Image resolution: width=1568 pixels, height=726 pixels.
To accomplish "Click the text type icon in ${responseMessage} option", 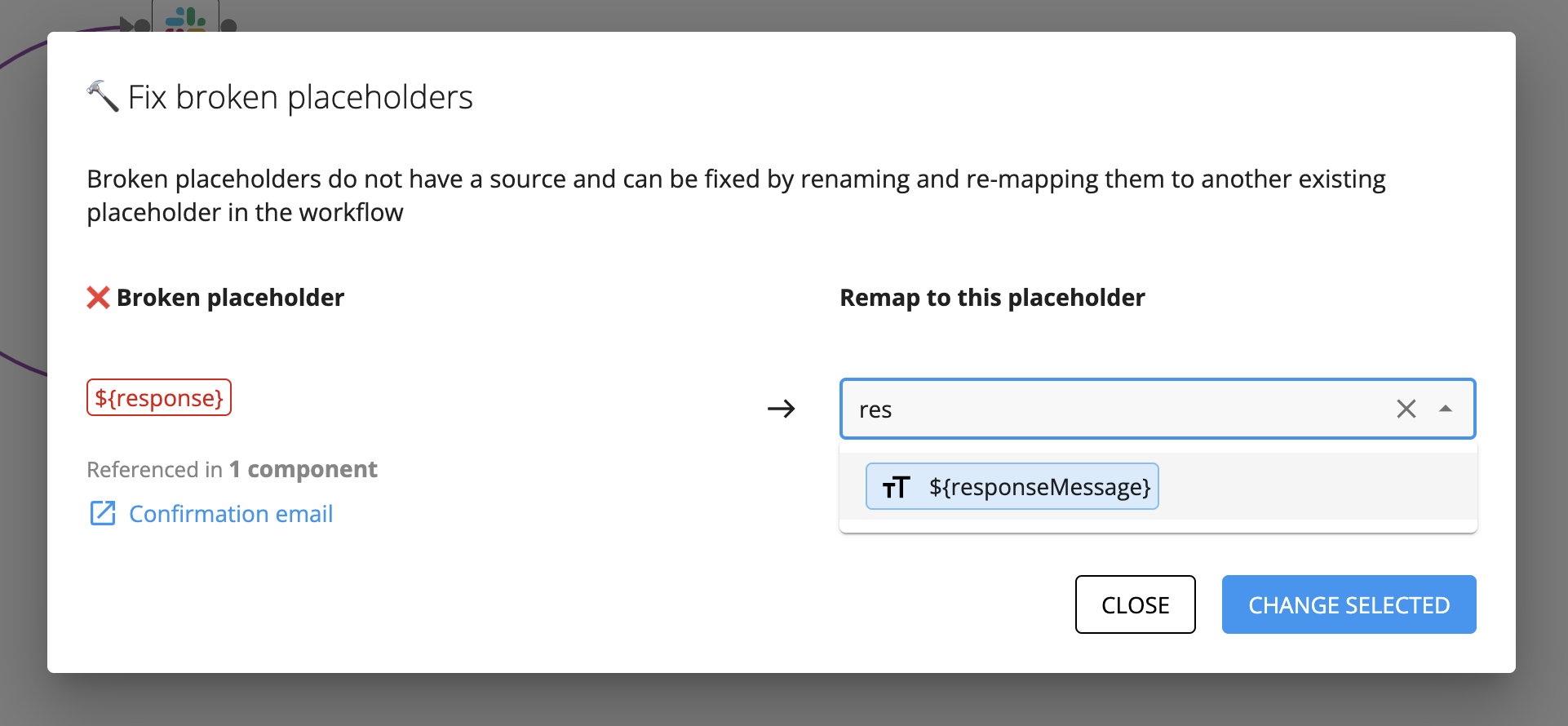I will 896,487.
